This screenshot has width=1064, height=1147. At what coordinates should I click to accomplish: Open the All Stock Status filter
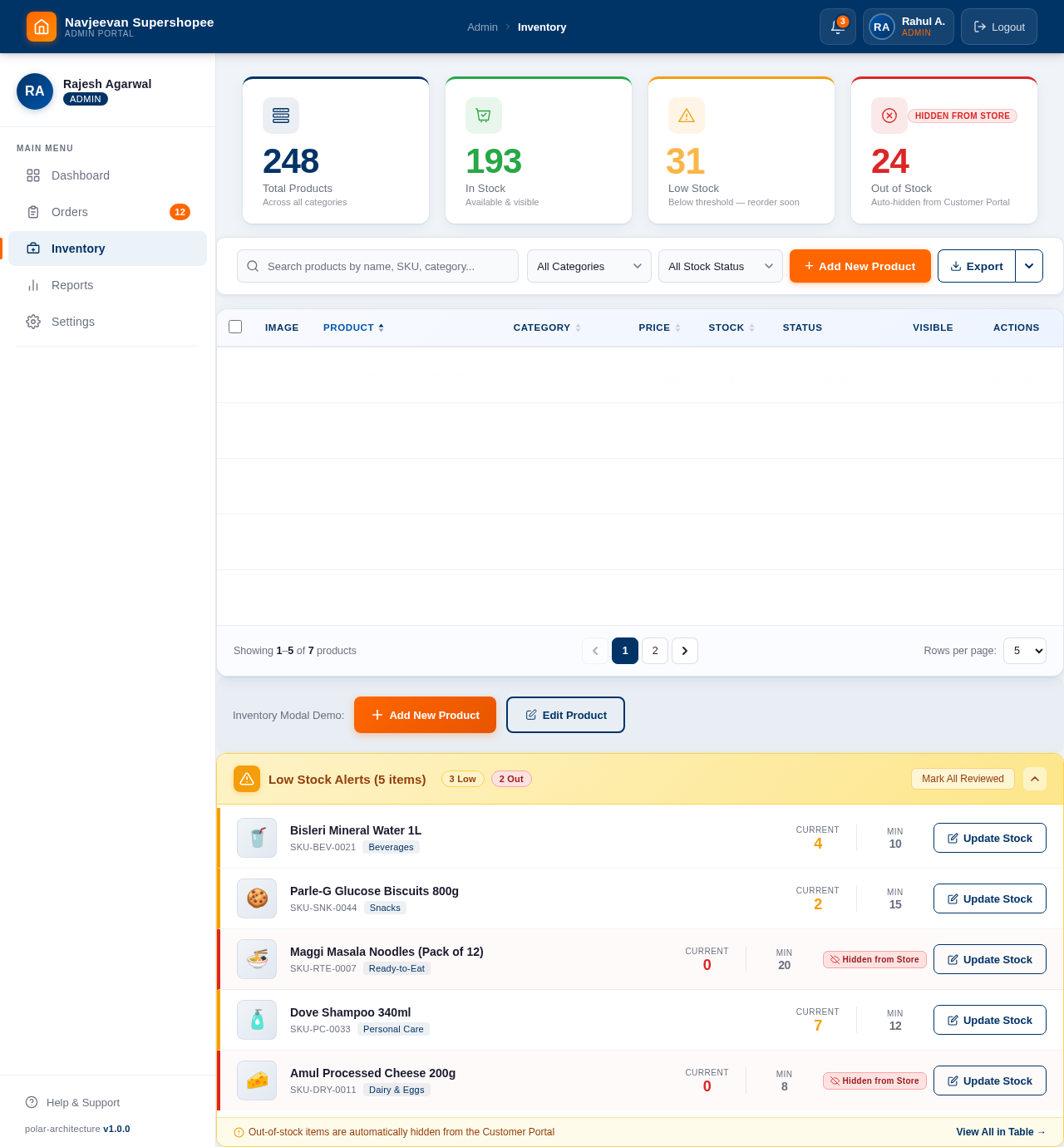click(x=720, y=266)
